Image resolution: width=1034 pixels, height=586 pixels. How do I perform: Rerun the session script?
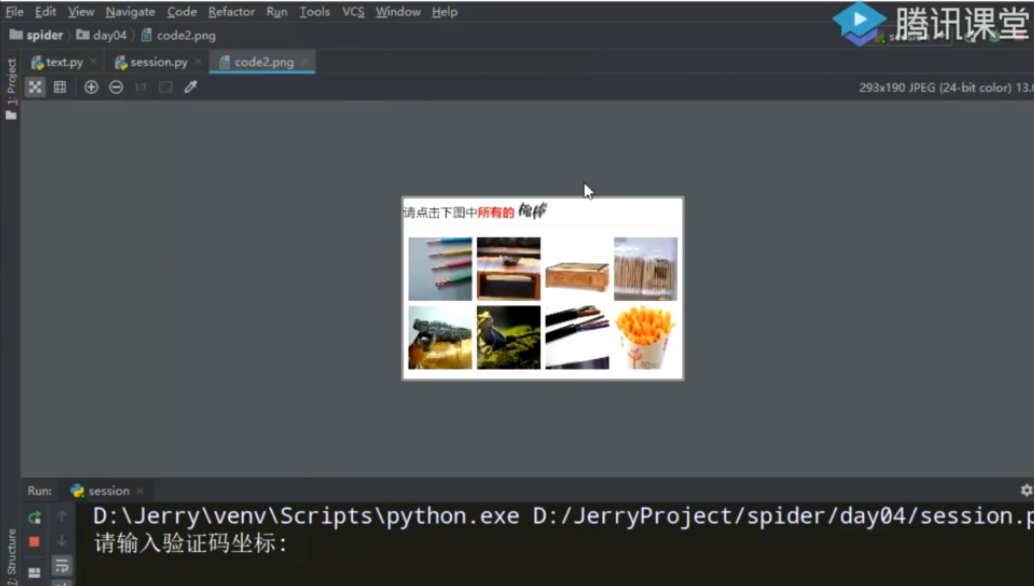coord(35,517)
